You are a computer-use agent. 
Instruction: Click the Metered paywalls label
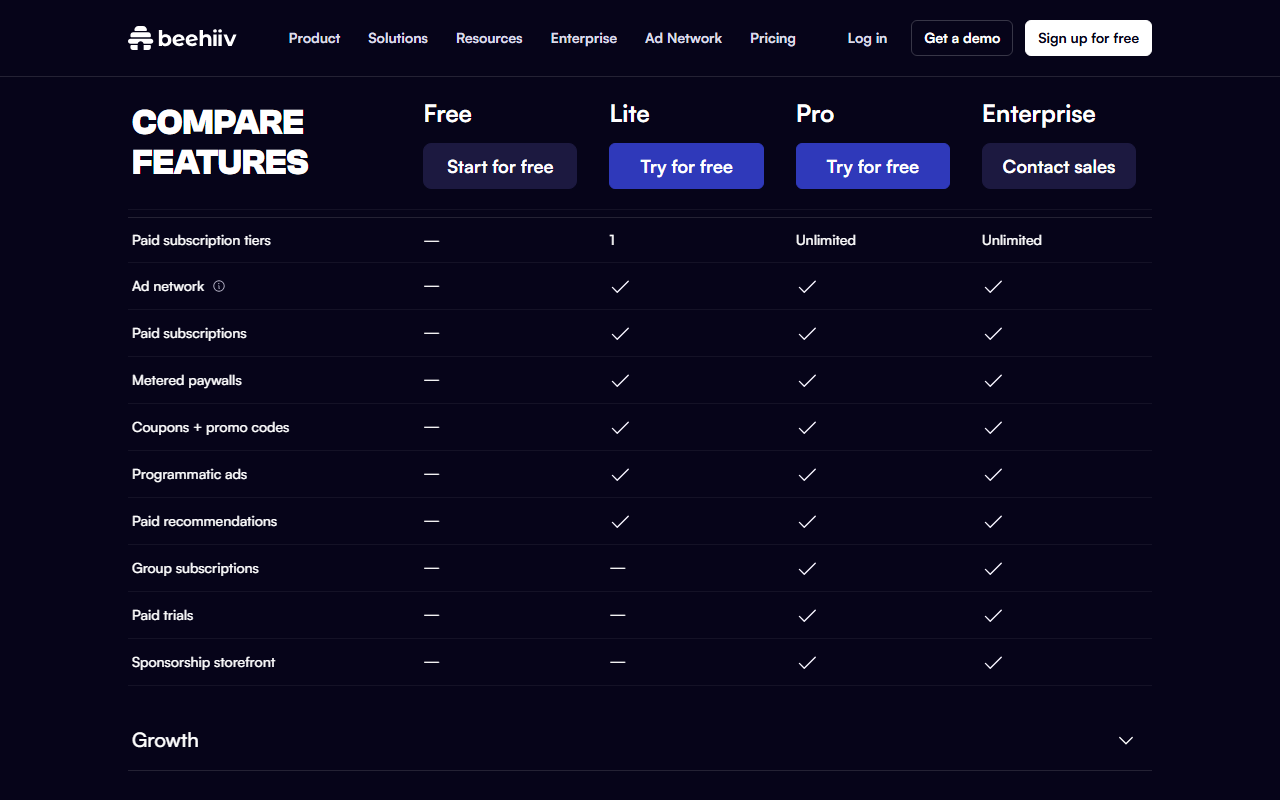[x=187, y=380]
